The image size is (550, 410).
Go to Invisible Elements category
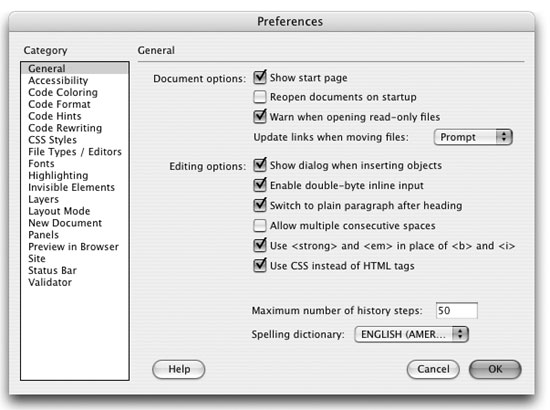[71, 187]
